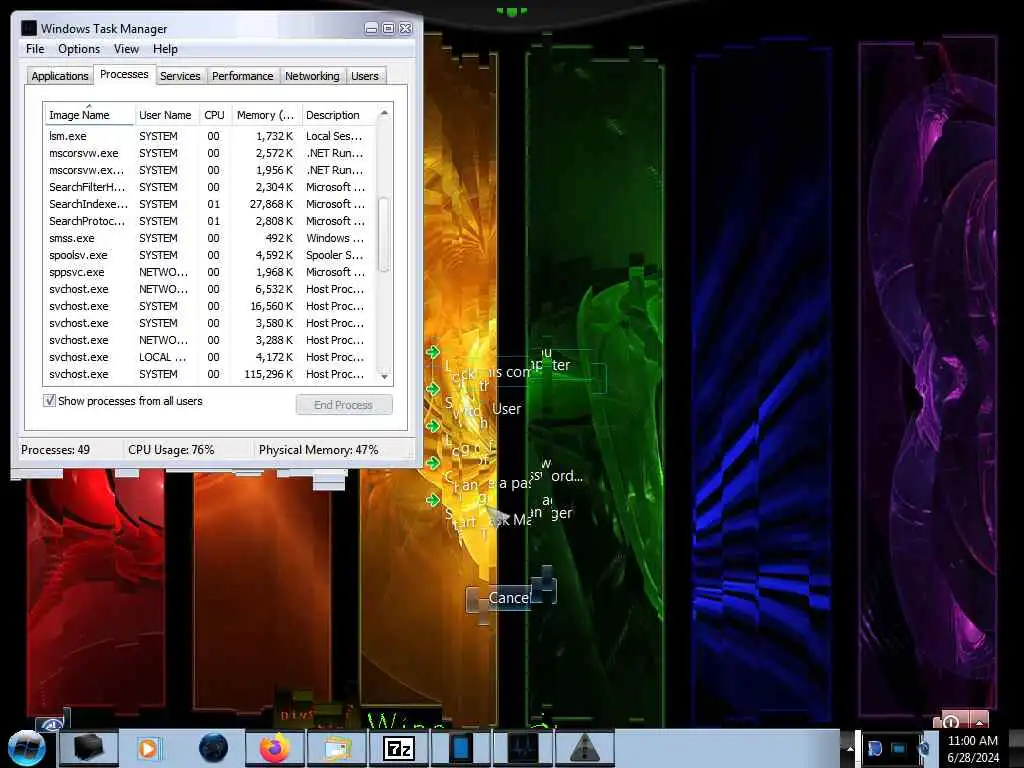The width and height of the screenshot is (1024, 768).
Task: Click the process list scroll up arrow
Action: point(384,114)
